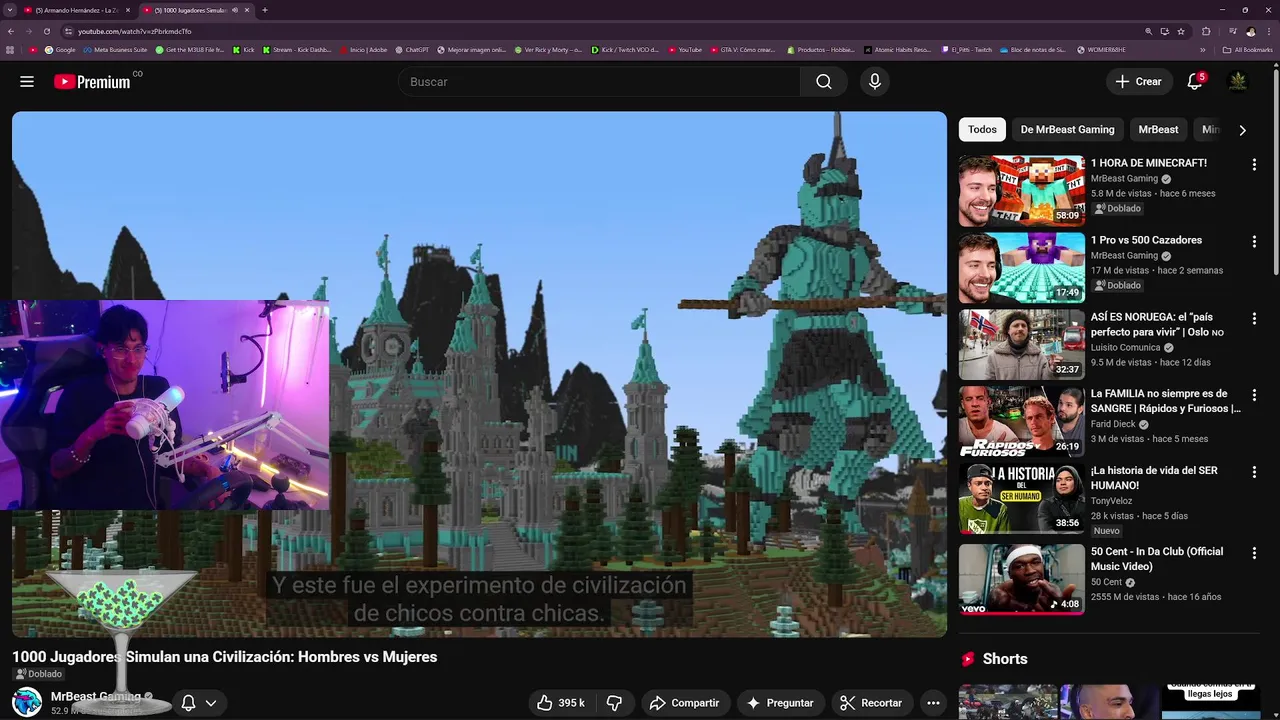The image size is (1280, 720).
Task: Open the browser tab search dropdown
Action: (x=10, y=10)
